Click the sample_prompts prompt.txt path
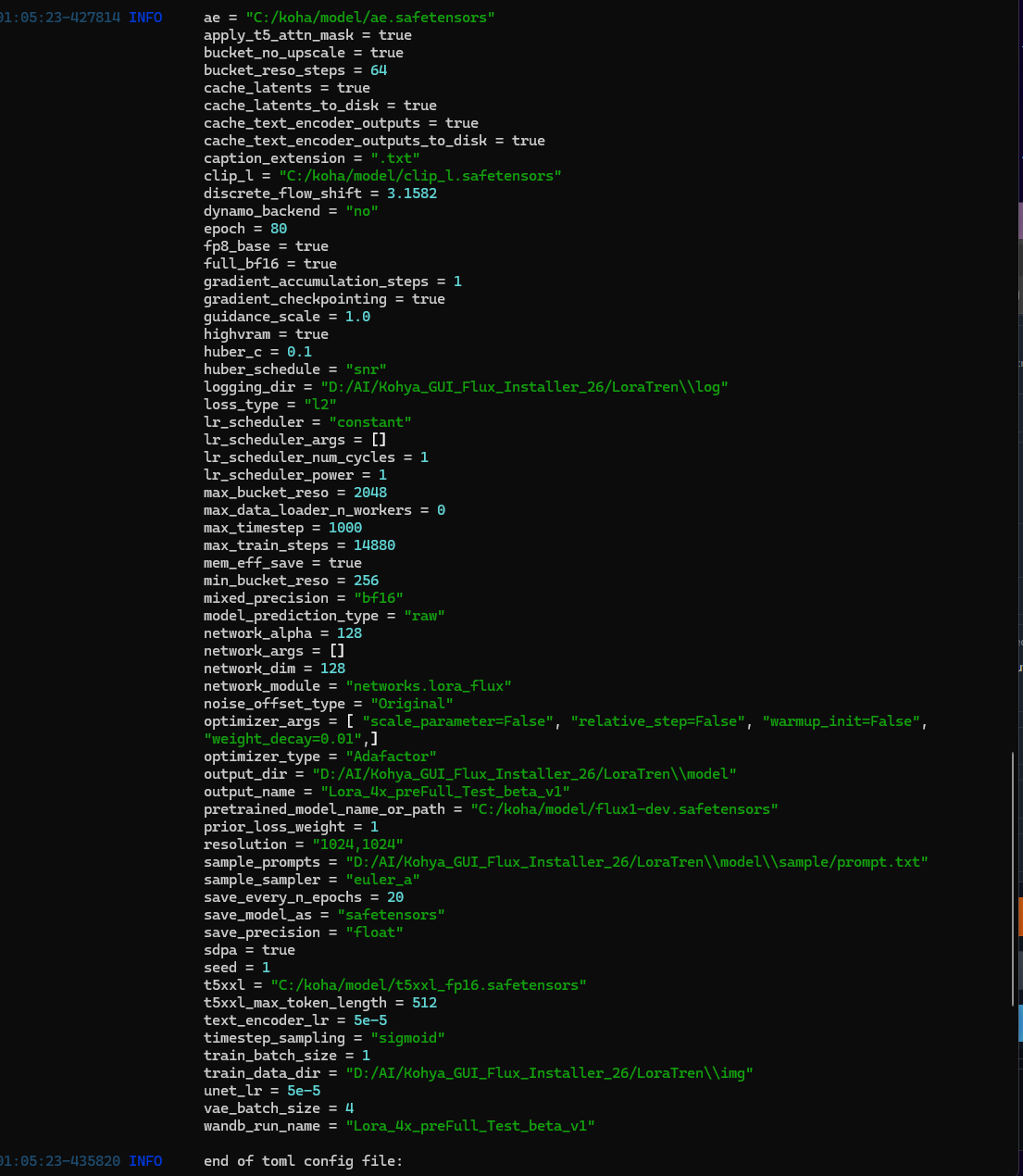1023x1176 pixels. coord(637,862)
